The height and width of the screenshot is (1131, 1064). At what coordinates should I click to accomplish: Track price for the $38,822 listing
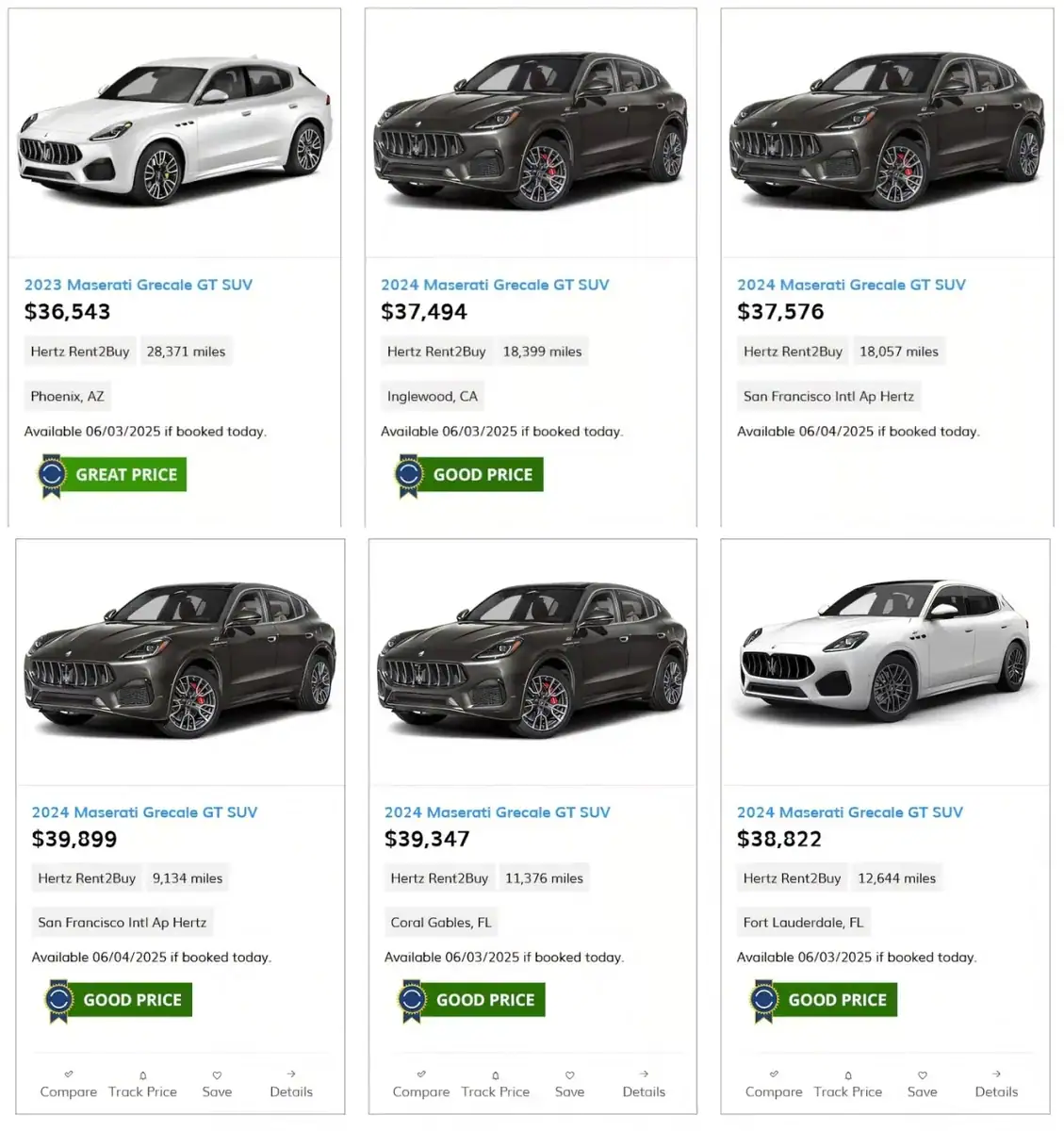[847, 1075]
